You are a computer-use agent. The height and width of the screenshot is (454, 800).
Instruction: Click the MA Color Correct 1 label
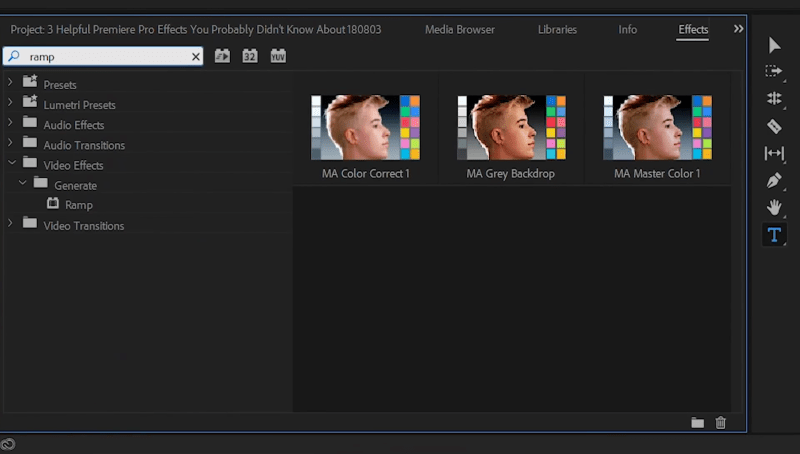(x=365, y=173)
